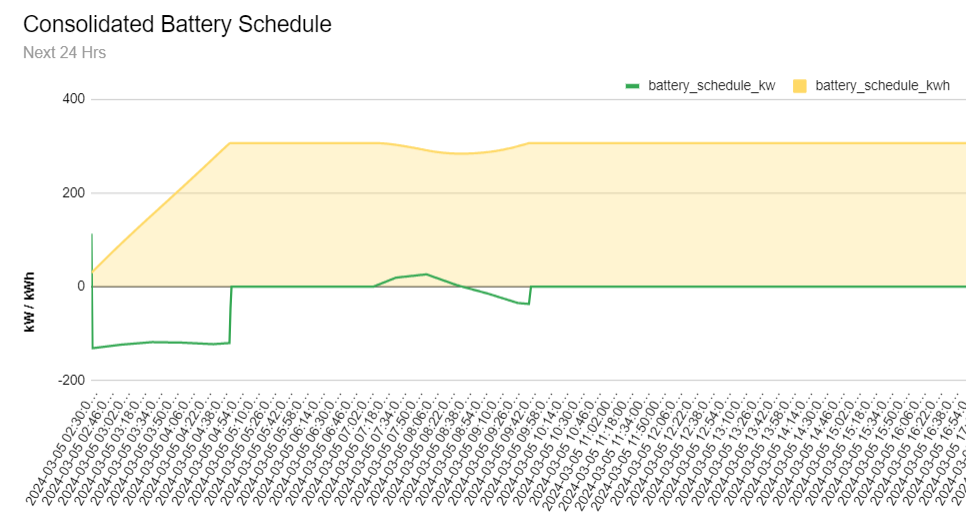Toggle the battery_schedule_kw series via its legend label

coord(712,86)
